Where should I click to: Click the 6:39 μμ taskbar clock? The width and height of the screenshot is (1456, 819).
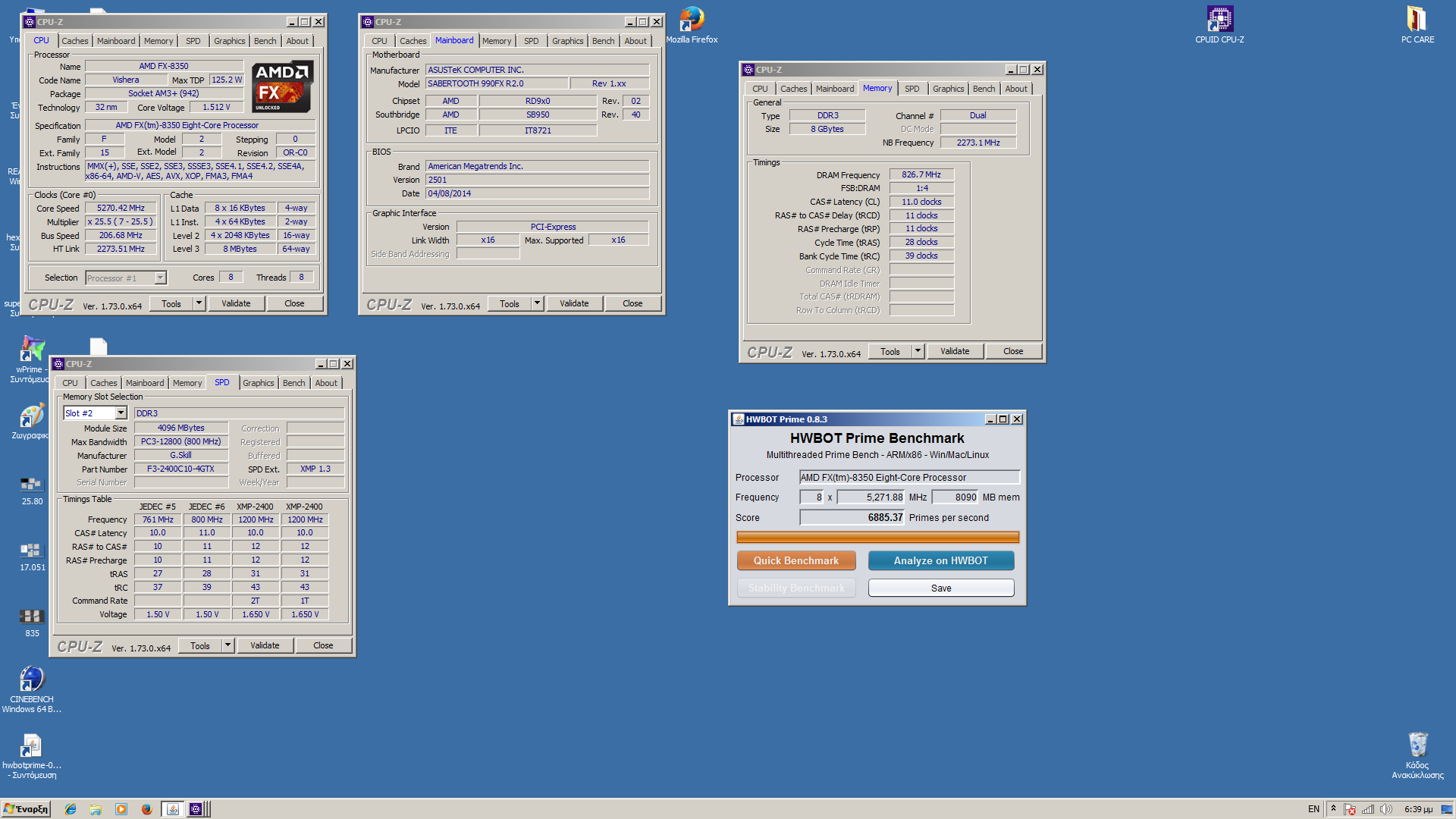point(1418,809)
